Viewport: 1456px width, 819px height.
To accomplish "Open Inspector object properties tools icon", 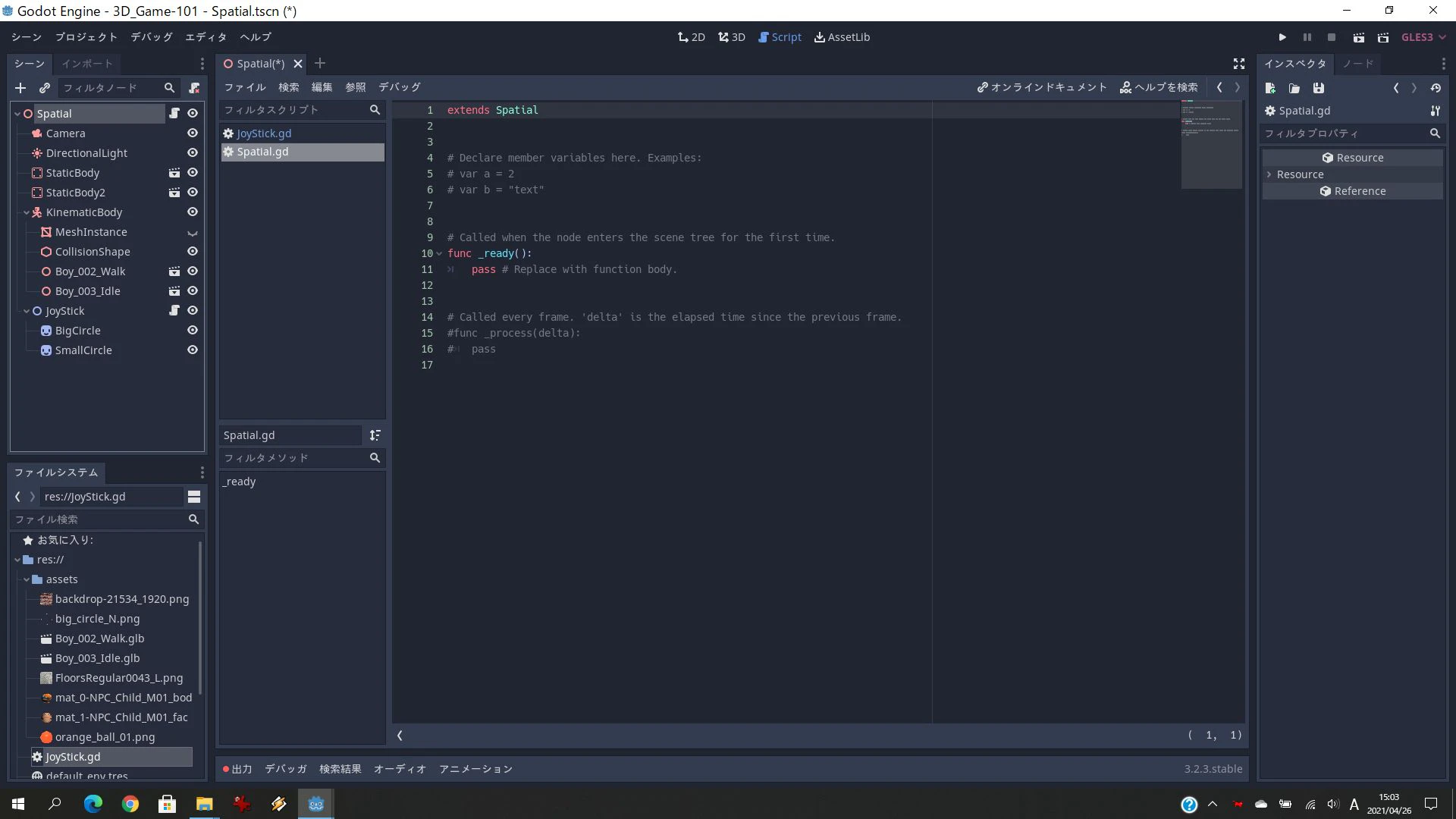I will click(x=1436, y=111).
